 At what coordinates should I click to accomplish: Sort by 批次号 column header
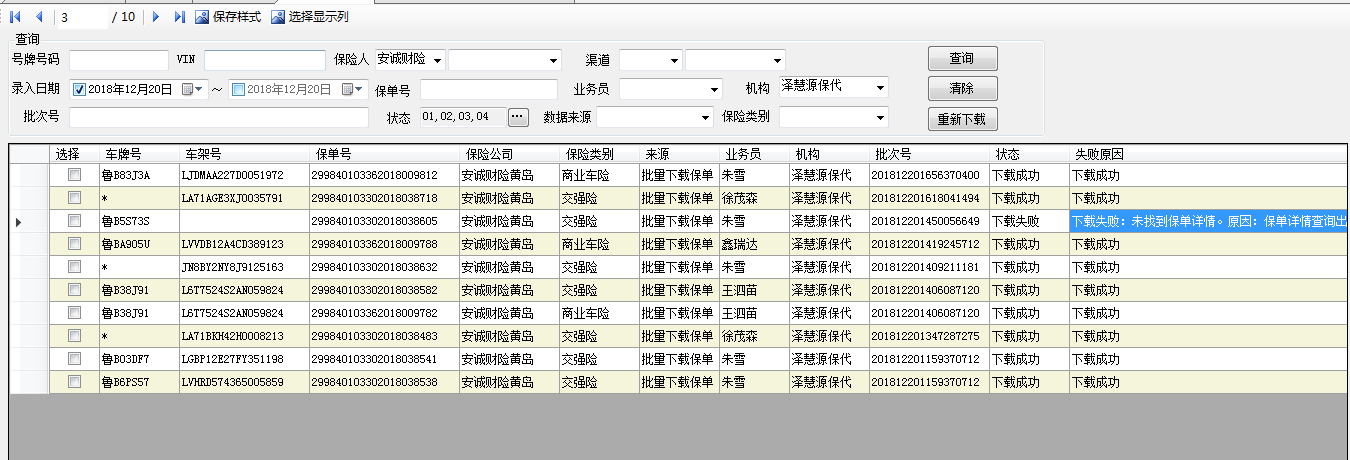coord(929,154)
